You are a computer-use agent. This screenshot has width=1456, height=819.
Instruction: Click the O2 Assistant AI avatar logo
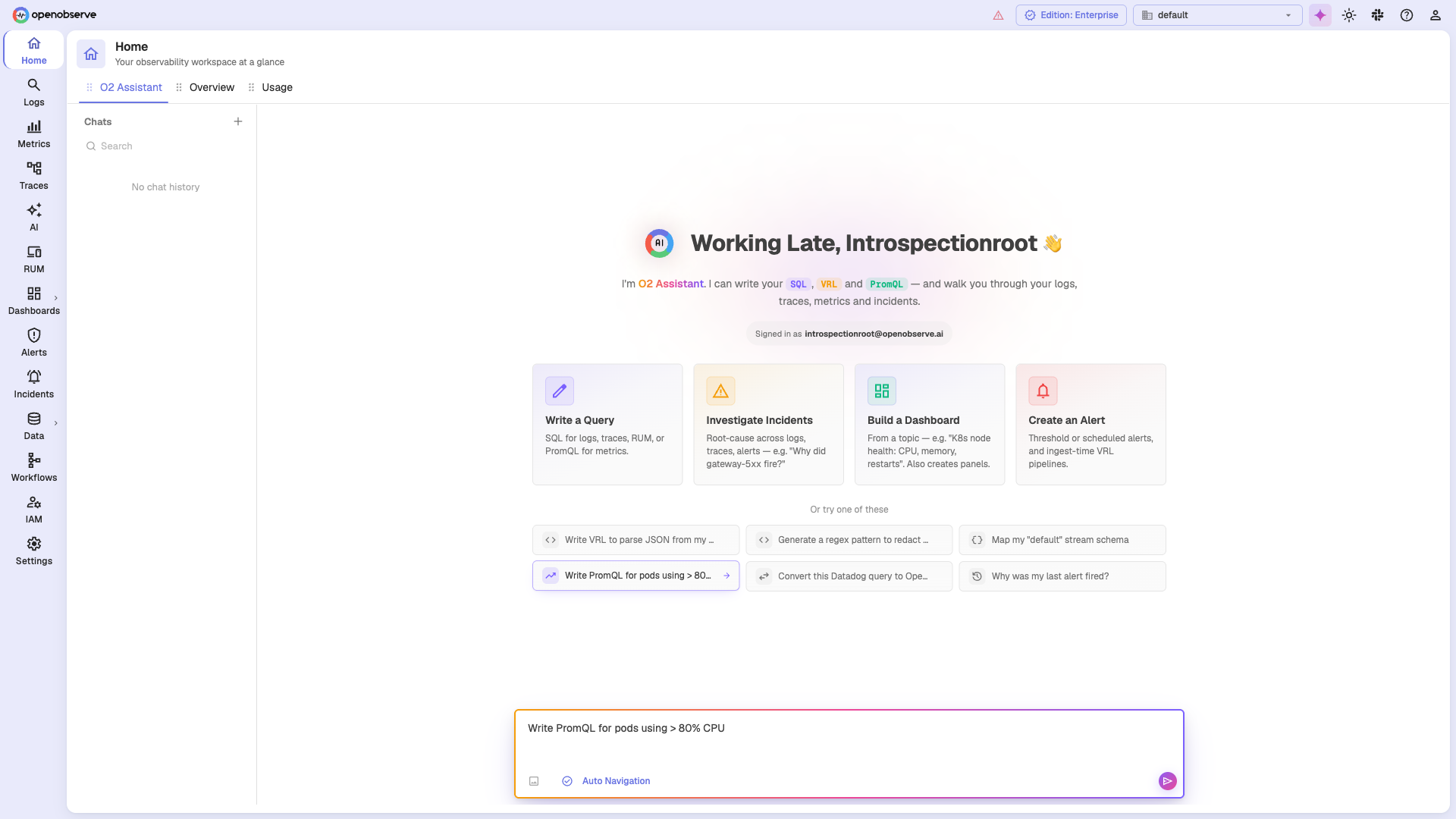pos(659,243)
